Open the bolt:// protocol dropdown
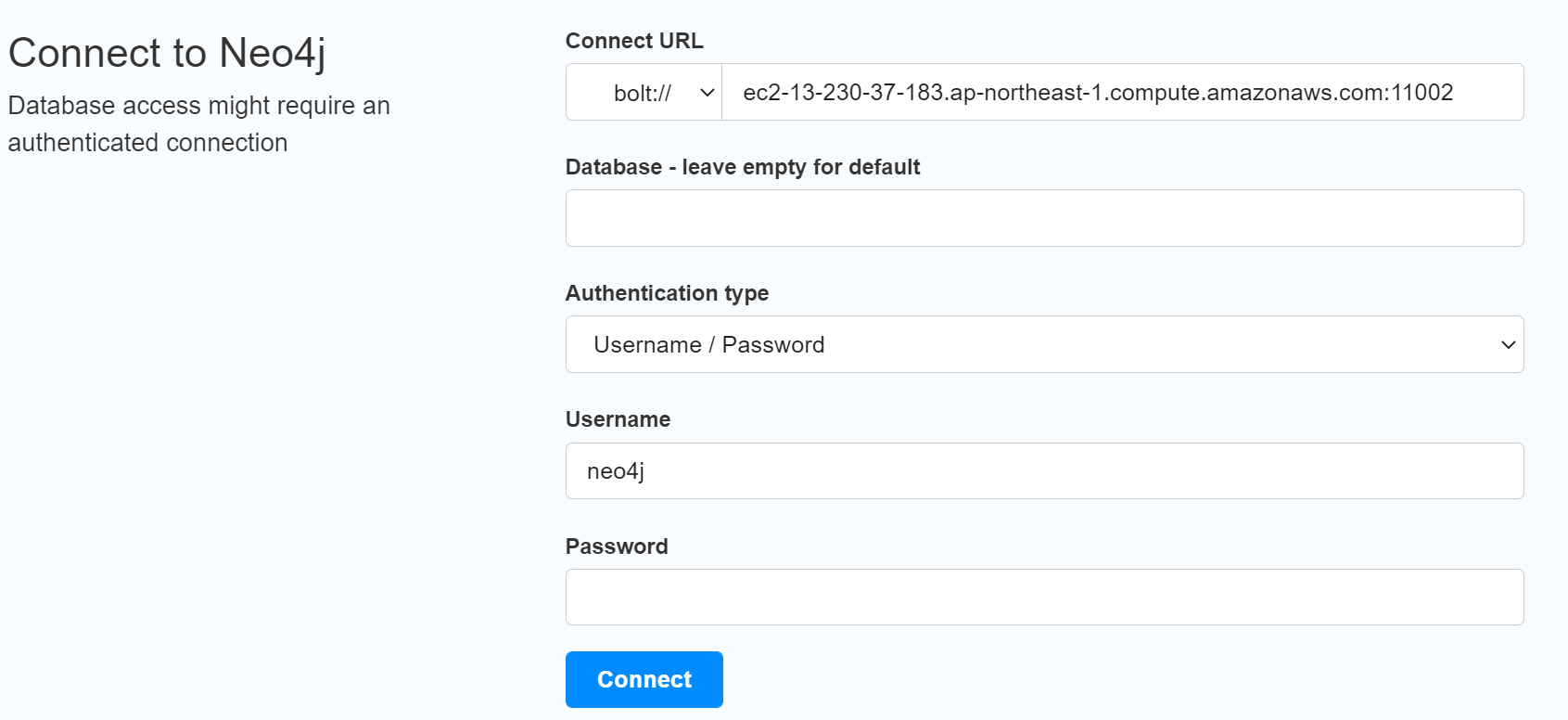The image size is (1568, 720). point(643,93)
